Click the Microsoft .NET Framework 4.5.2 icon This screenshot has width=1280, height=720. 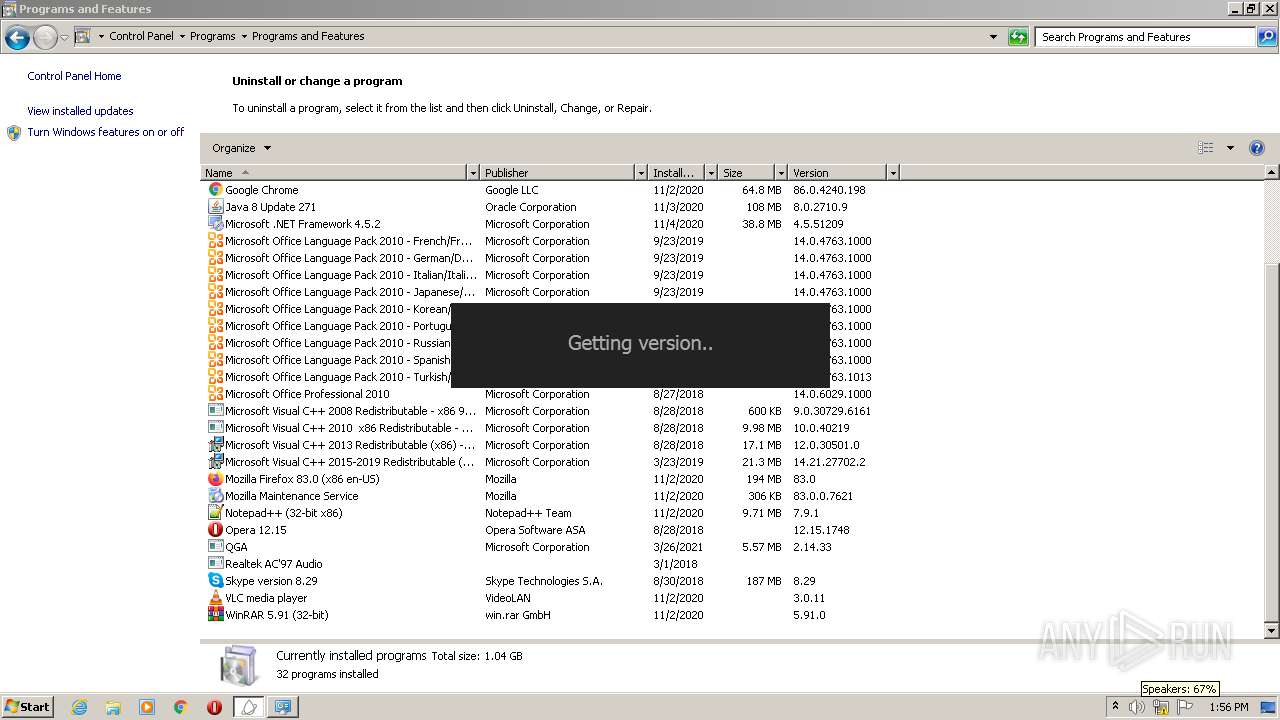point(215,224)
